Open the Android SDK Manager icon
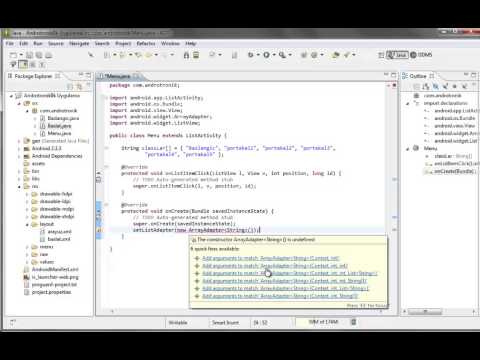 tap(186, 55)
